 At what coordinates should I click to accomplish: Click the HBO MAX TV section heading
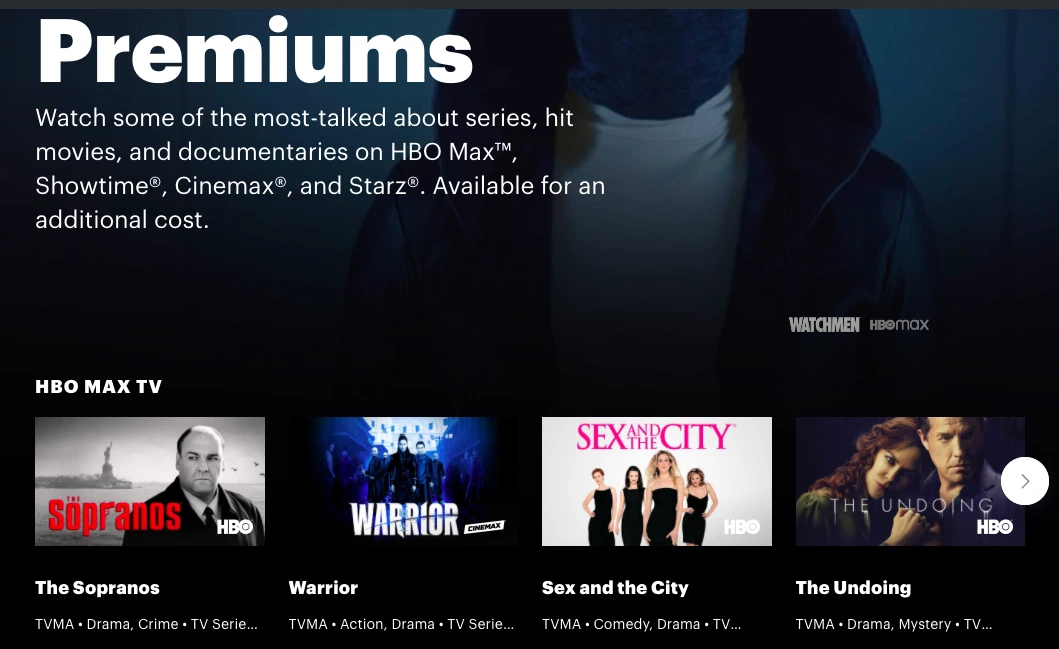(99, 386)
